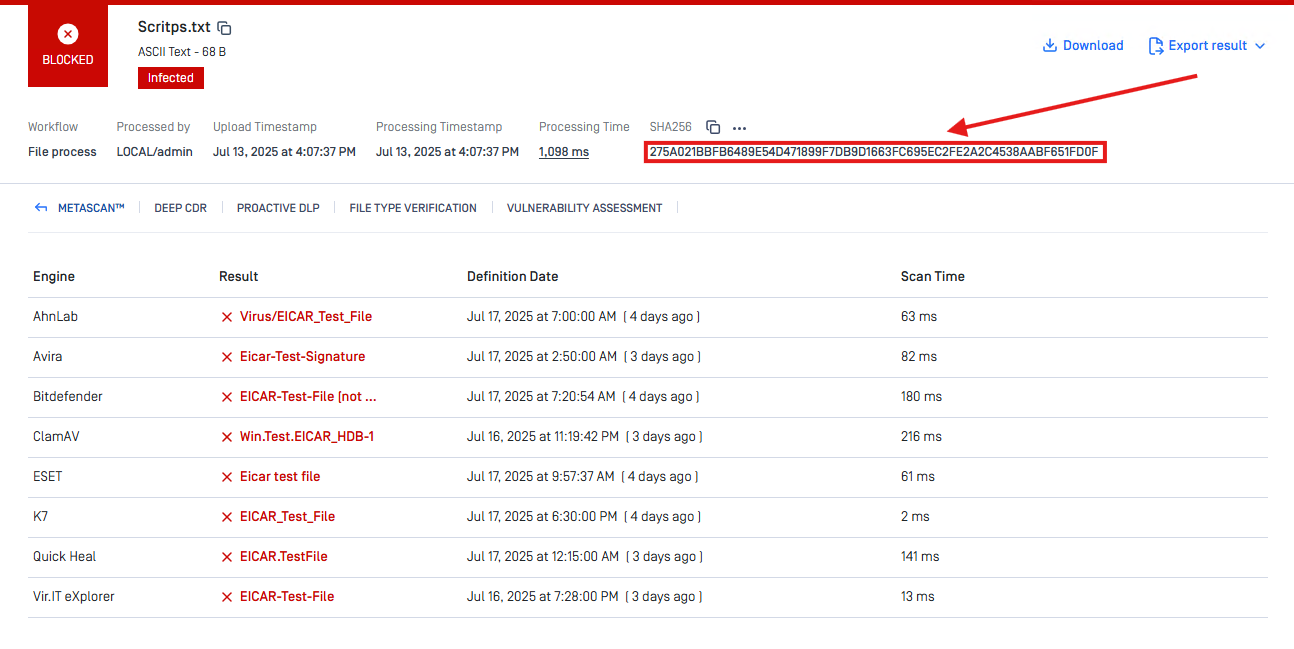Click the Download icon
The image size is (1294, 649).
tap(1050, 45)
